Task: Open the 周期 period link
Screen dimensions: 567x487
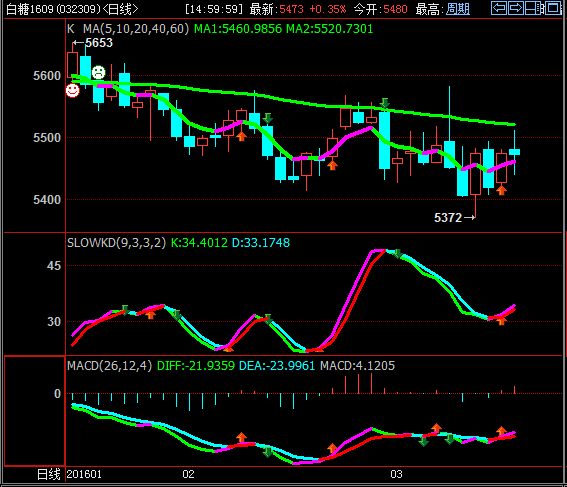Action: tap(458, 9)
